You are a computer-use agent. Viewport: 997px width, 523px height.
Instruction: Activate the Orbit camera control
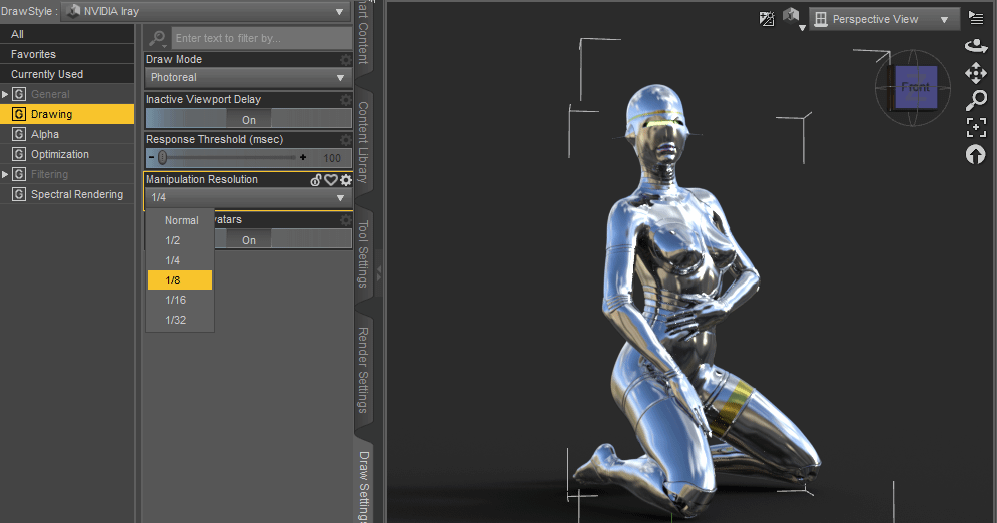(975, 46)
